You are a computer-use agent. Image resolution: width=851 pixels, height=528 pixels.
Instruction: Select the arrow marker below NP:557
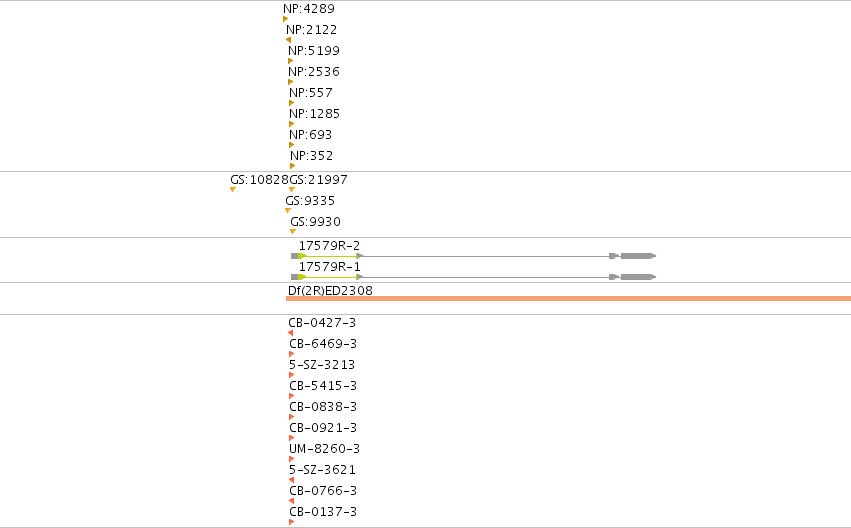click(x=291, y=103)
